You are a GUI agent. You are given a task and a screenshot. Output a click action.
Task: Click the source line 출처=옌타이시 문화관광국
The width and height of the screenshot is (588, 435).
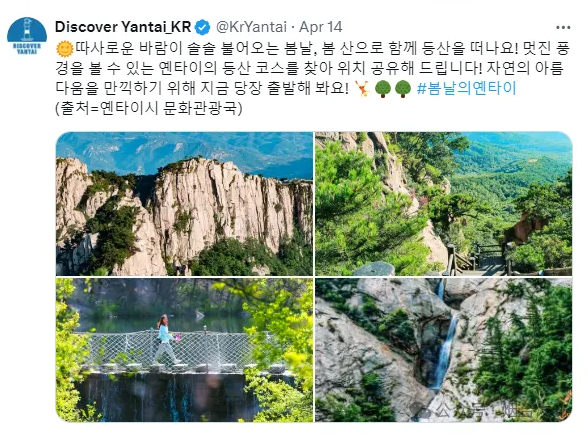coord(149,108)
